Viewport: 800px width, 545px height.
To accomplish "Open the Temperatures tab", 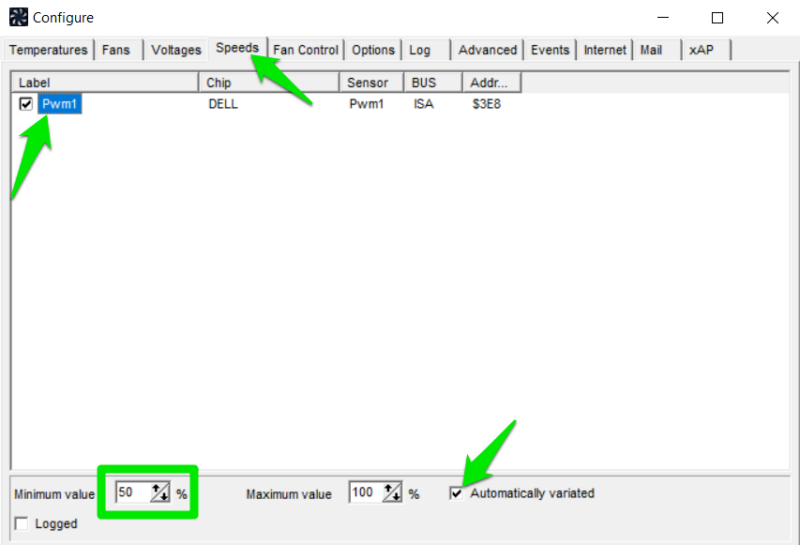I will tap(48, 50).
